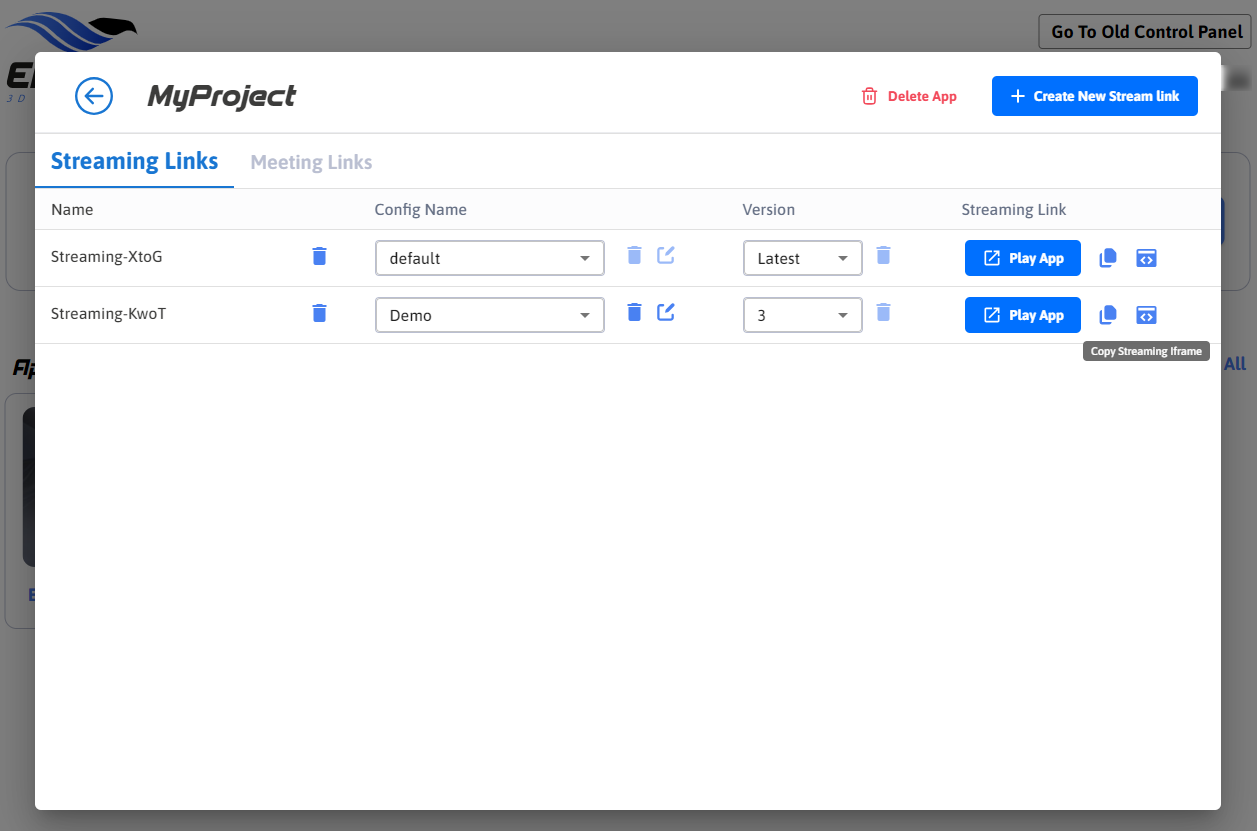Edit the default config

click(x=666, y=255)
